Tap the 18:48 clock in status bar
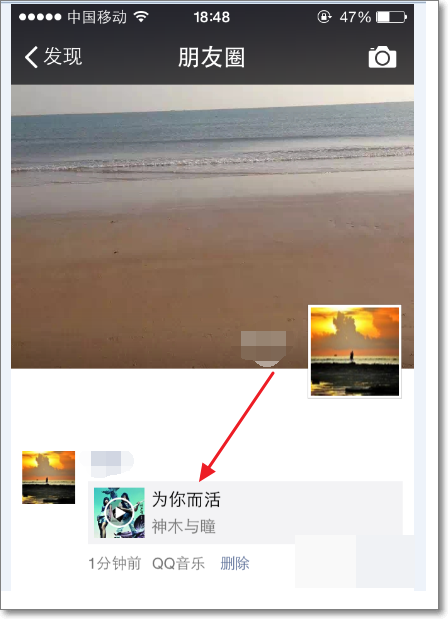The image size is (448, 619). point(212,17)
